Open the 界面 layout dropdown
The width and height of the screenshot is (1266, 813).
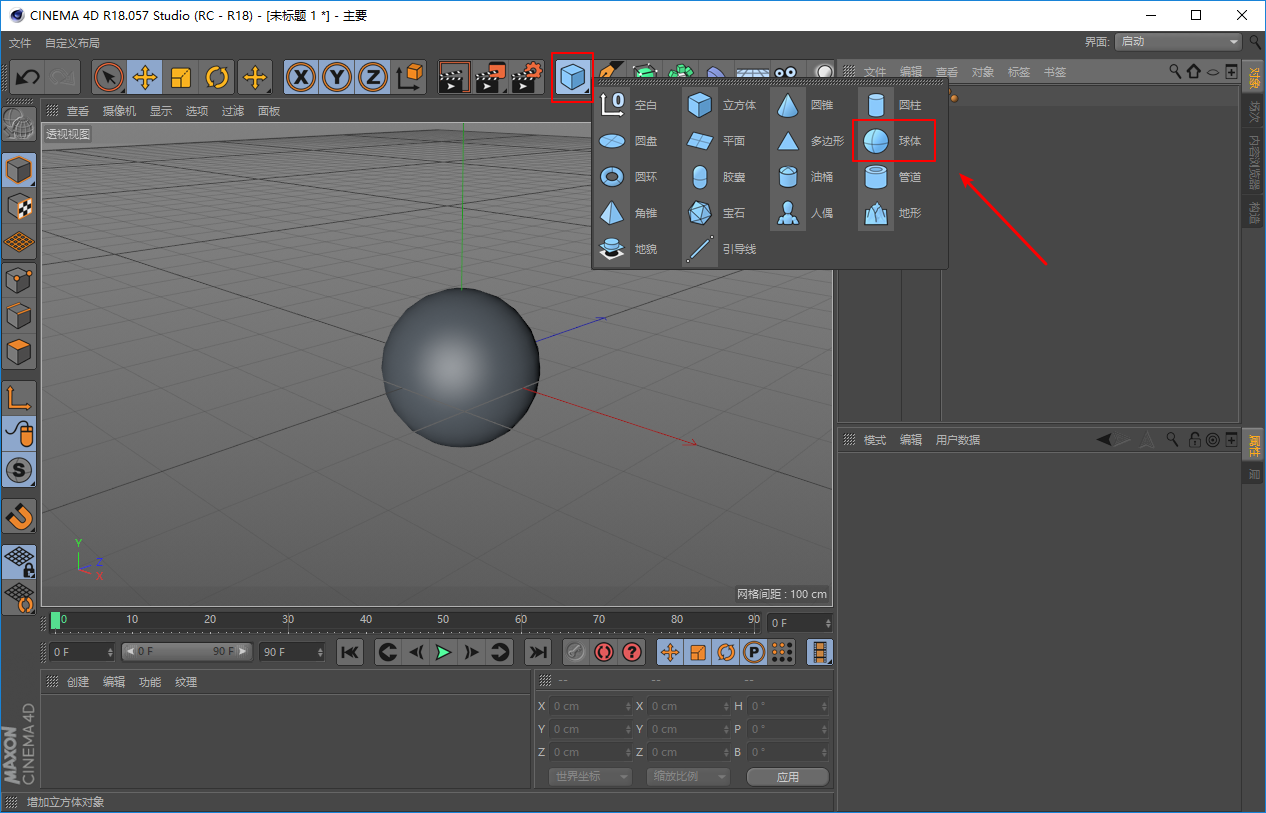click(1179, 42)
